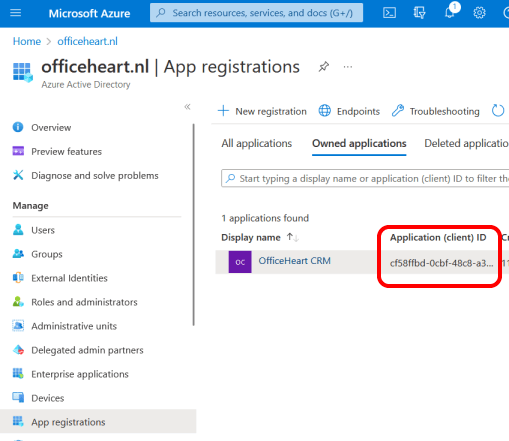Open Overview in the sidebar
The image size is (509, 441).
51,128
